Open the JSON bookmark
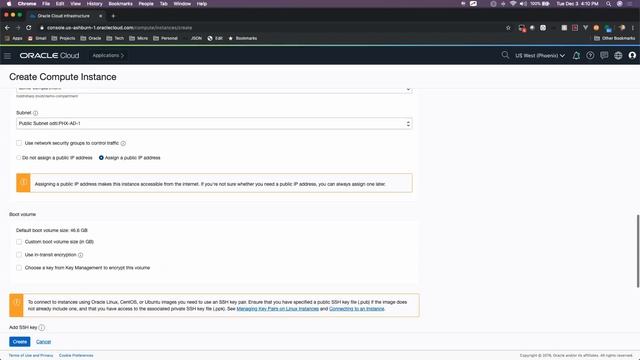640x360 pixels. pos(196,38)
